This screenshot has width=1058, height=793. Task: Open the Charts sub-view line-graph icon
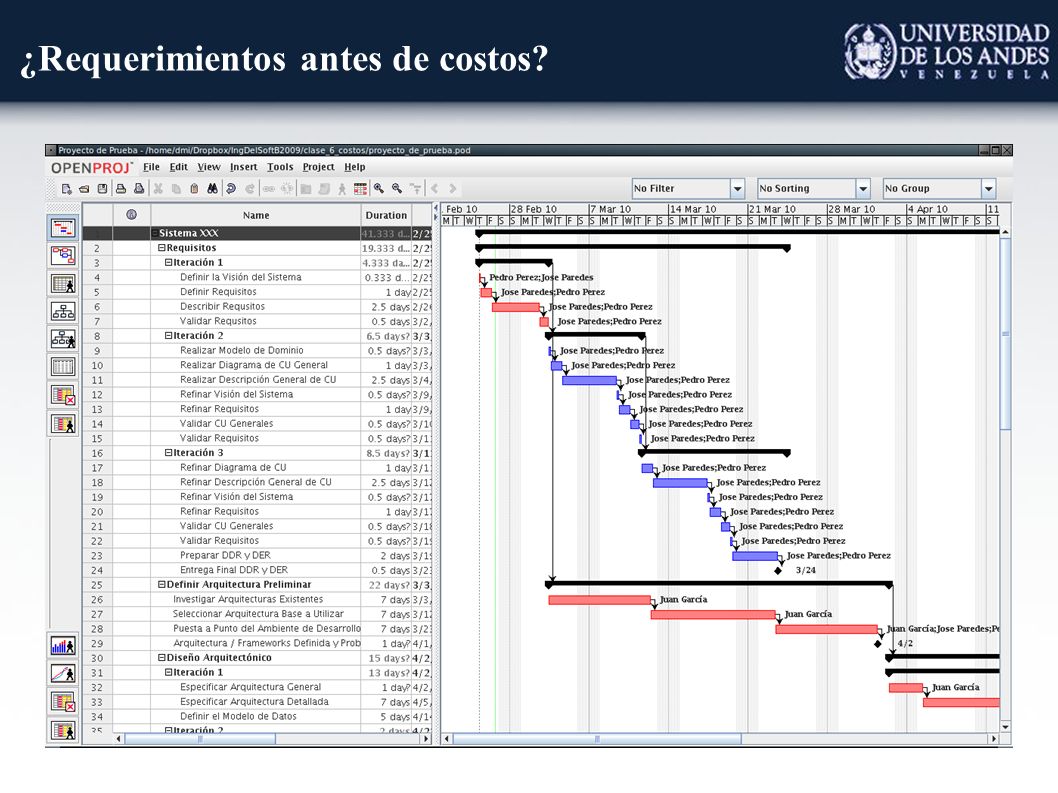tap(63, 674)
